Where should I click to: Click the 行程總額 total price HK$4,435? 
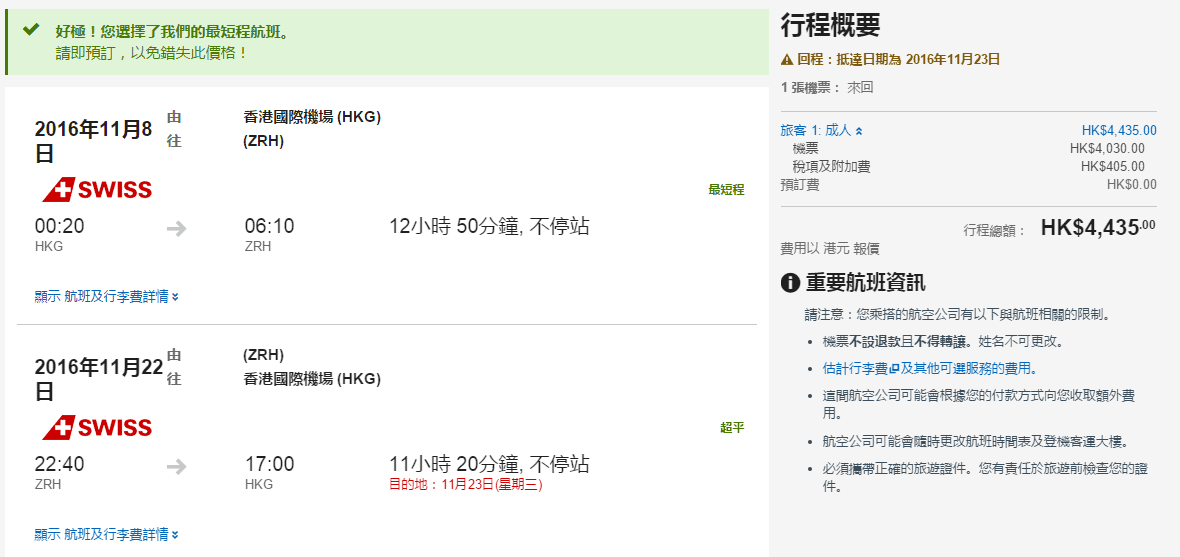(1097, 228)
